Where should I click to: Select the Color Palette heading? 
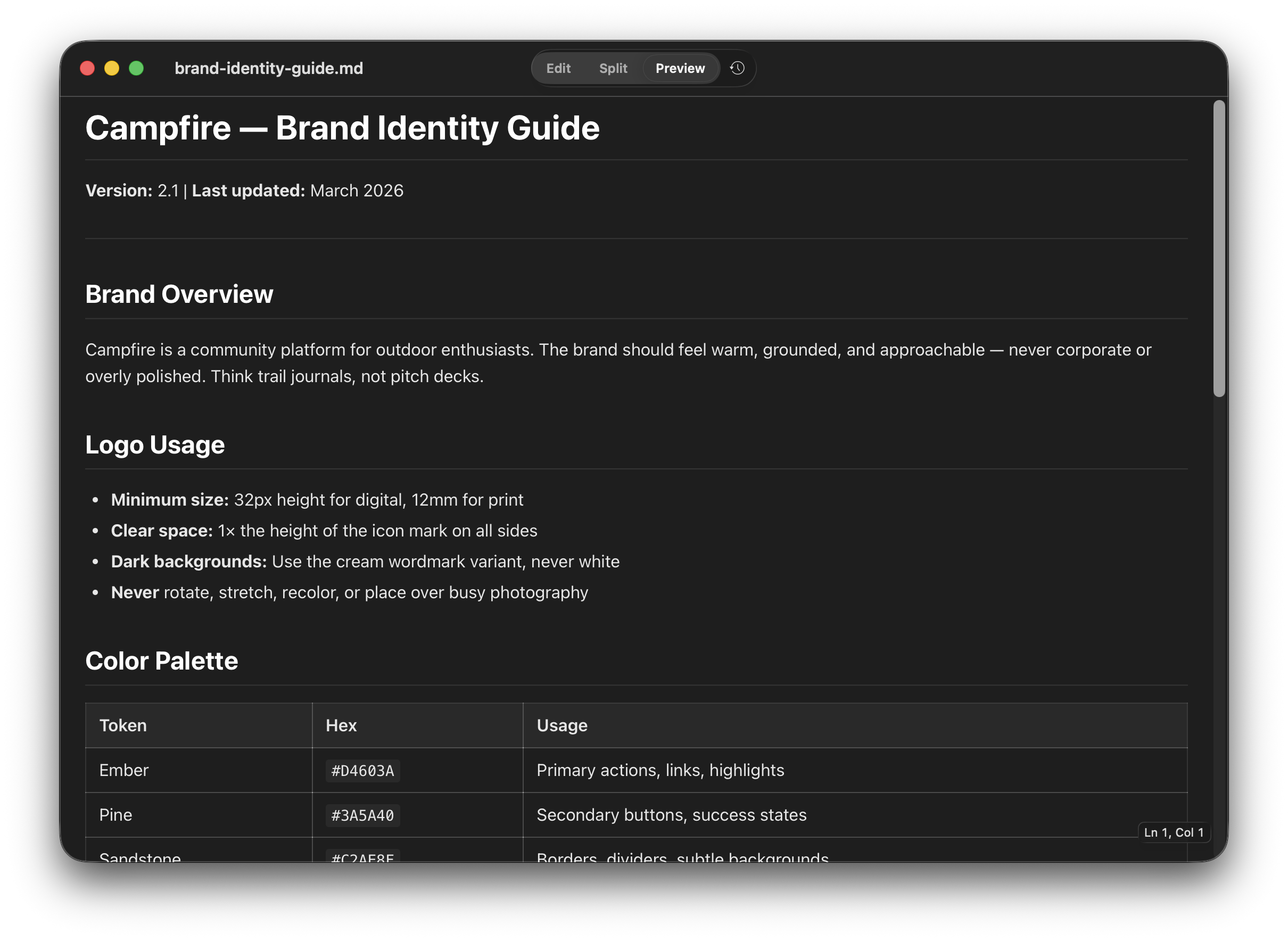click(161, 661)
